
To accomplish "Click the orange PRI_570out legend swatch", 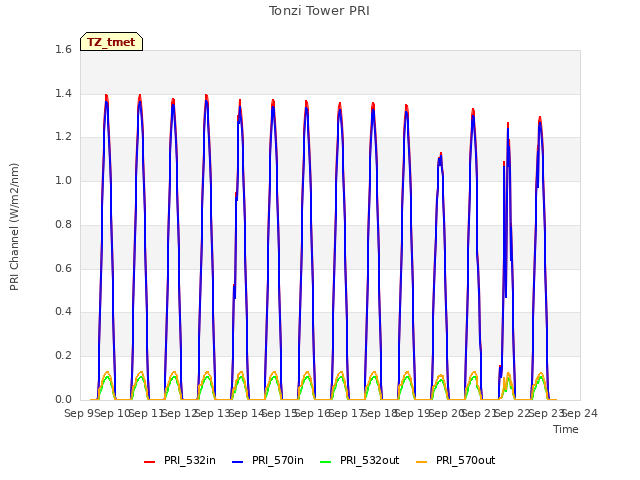I will click(422, 462).
